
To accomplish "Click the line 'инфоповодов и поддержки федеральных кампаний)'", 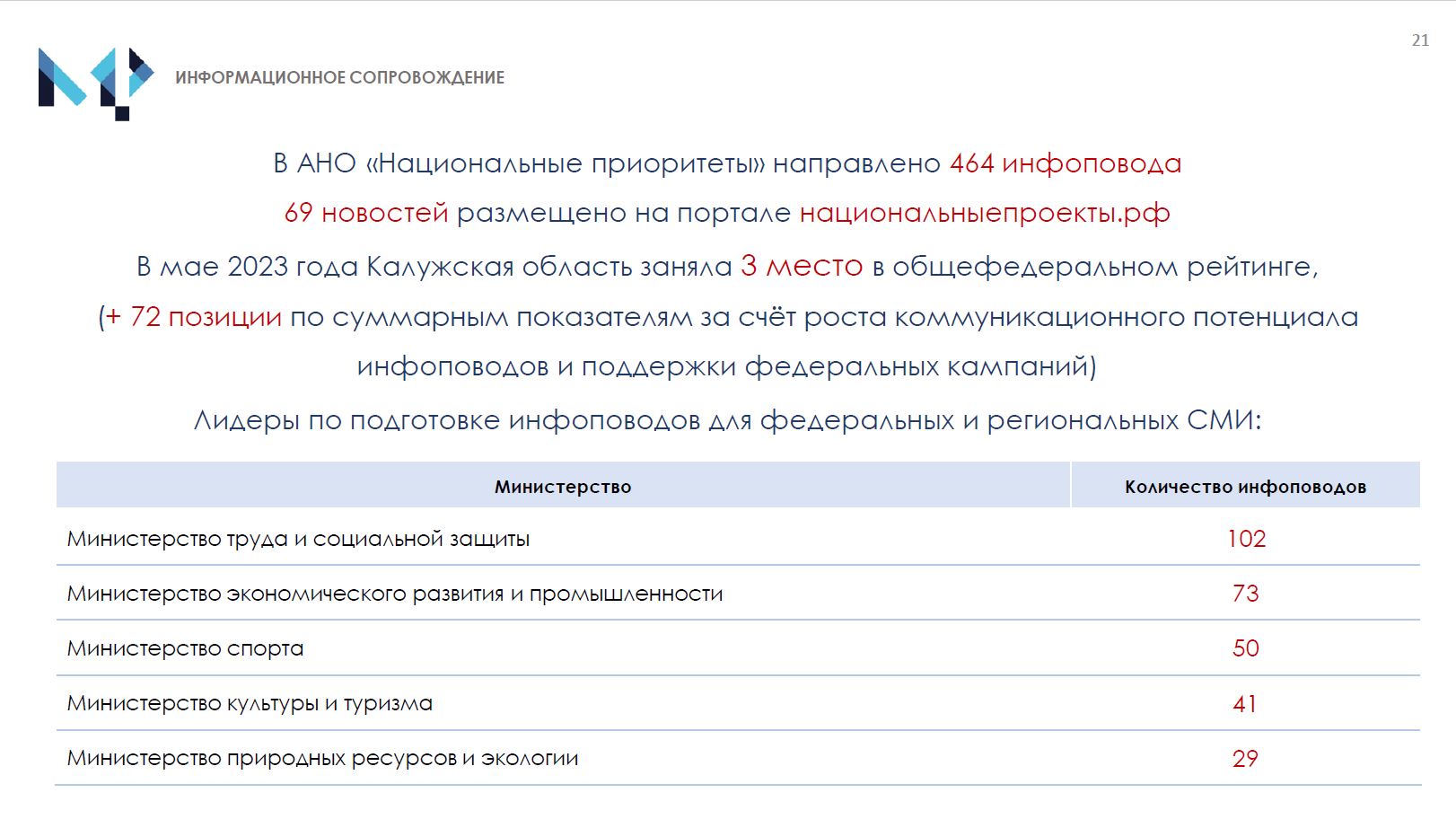I will 727,366.
